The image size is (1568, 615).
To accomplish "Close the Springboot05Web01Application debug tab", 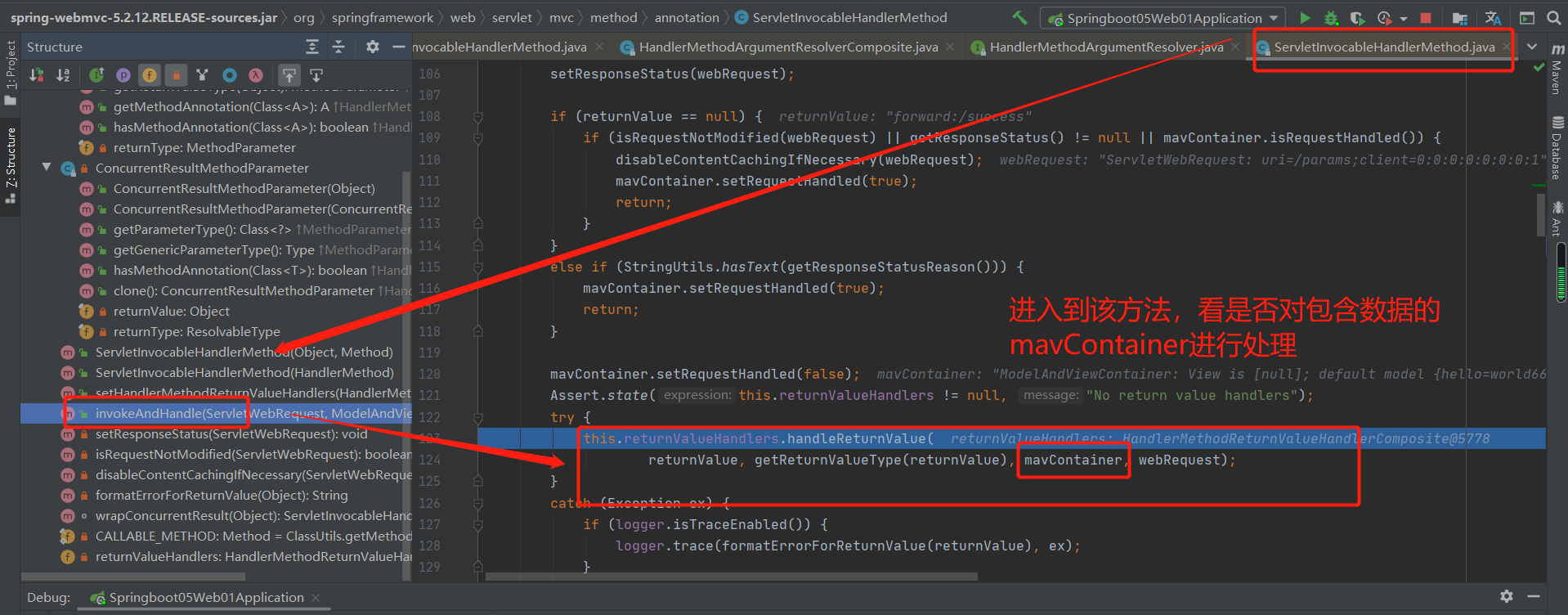I will pos(316,598).
